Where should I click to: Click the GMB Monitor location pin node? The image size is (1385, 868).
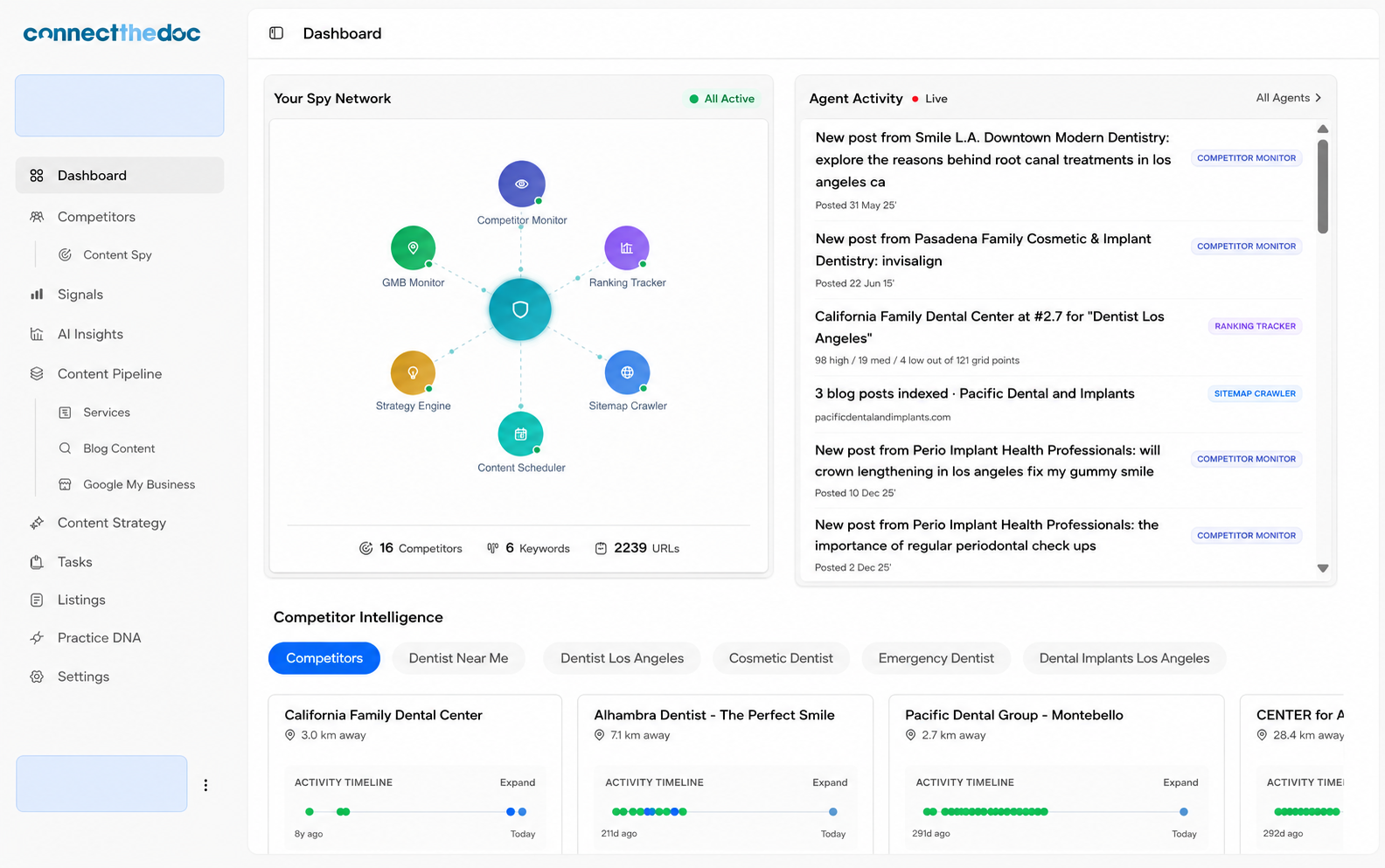coord(413,247)
